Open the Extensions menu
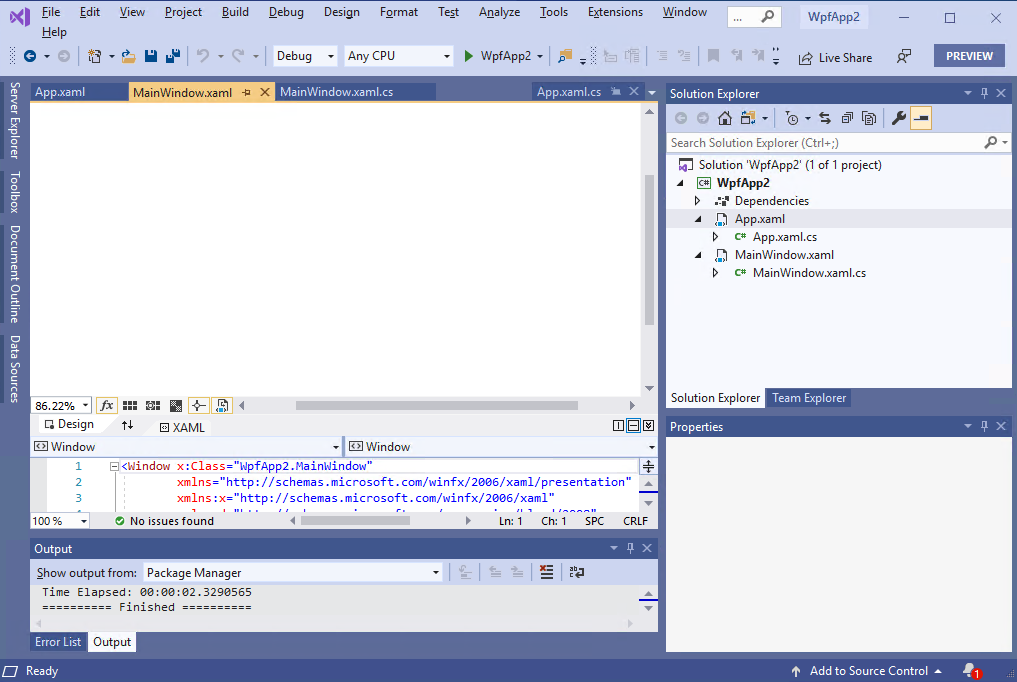The image size is (1017, 682). click(x=615, y=12)
